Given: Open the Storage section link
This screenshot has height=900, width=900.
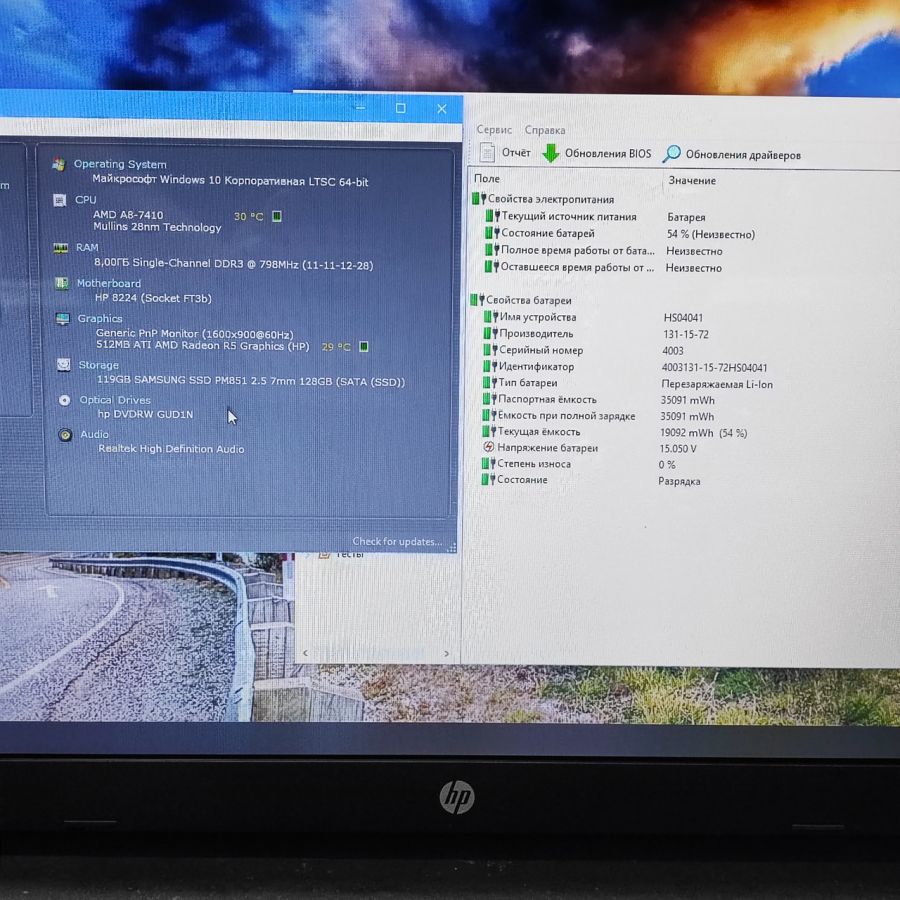Looking at the screenshot, I should tap(98, 365).
